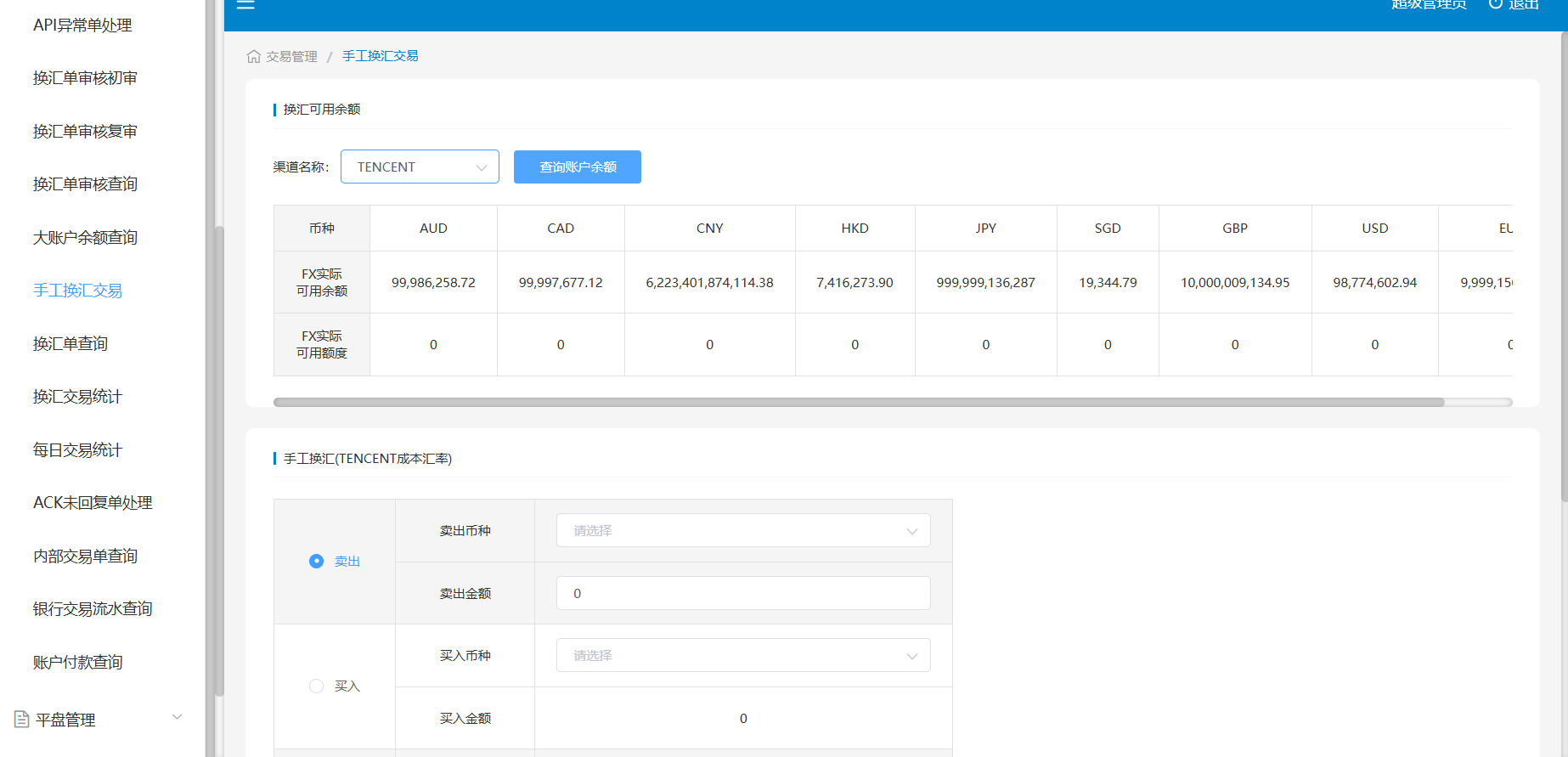Screen dimensions: 1568x757
Task: Toggle the hamburger menu icon
Action: pos(245,4)
